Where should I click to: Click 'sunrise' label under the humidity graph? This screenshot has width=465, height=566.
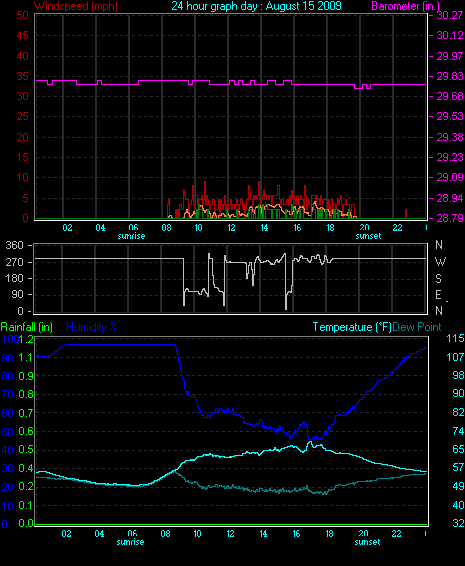point(130,542)
